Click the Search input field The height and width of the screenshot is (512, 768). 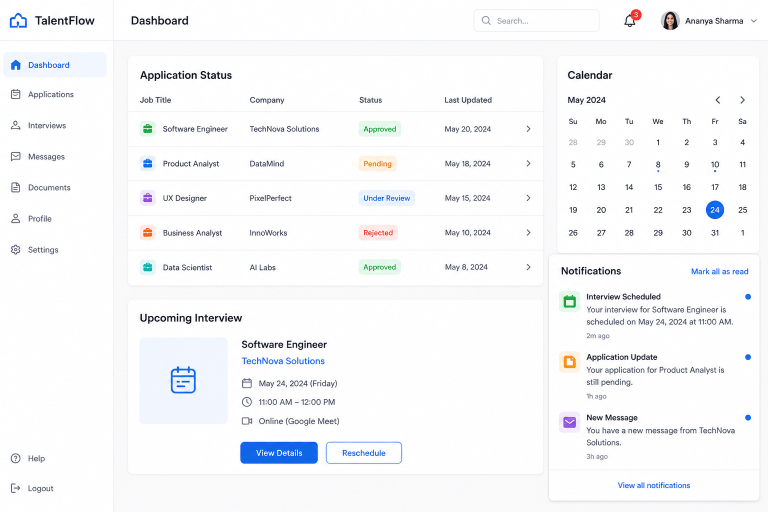point(536,21)
